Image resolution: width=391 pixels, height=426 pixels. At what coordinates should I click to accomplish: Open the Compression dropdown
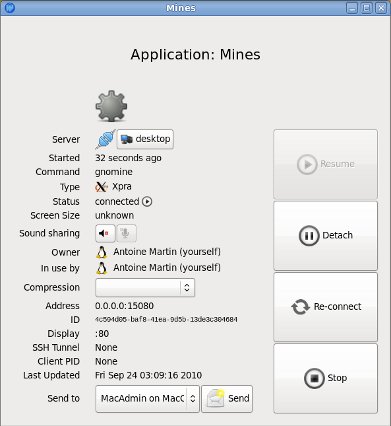(145, 287)
